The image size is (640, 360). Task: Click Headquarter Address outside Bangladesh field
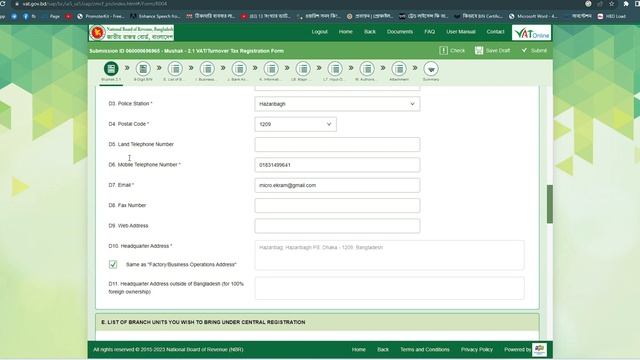[x=389, y=288]
